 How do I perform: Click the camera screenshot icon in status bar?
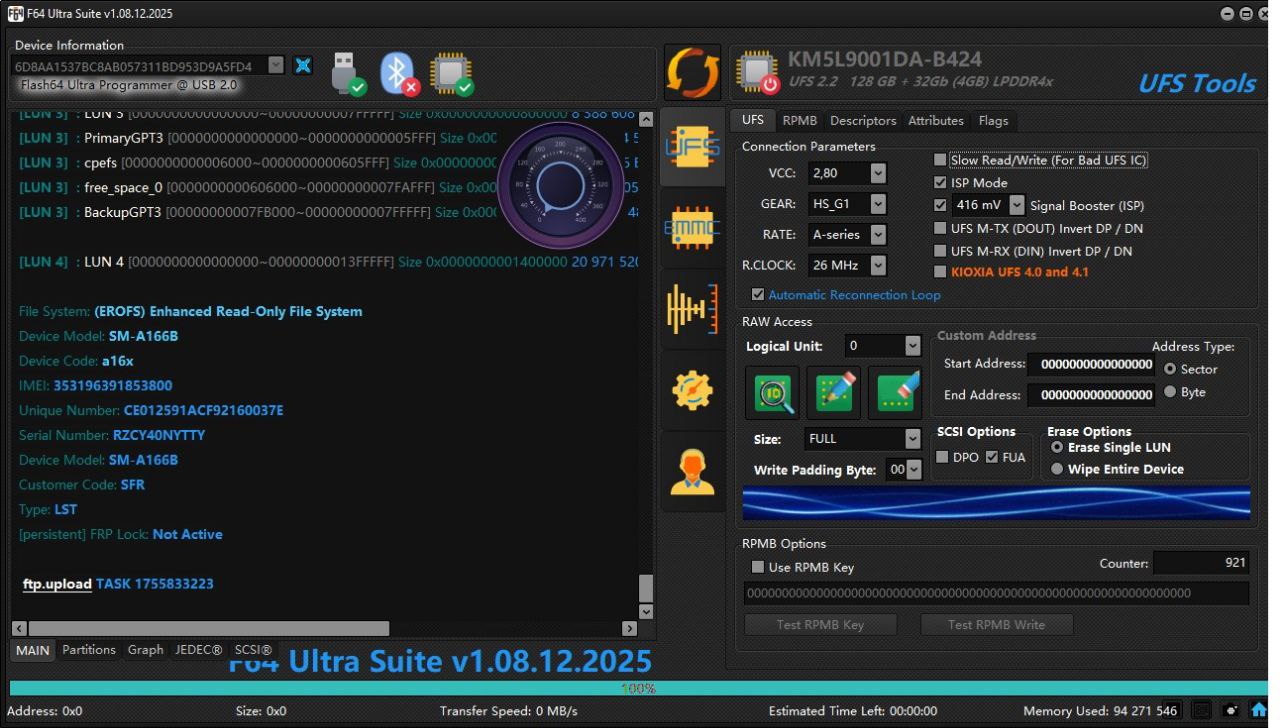point(1231,711)
